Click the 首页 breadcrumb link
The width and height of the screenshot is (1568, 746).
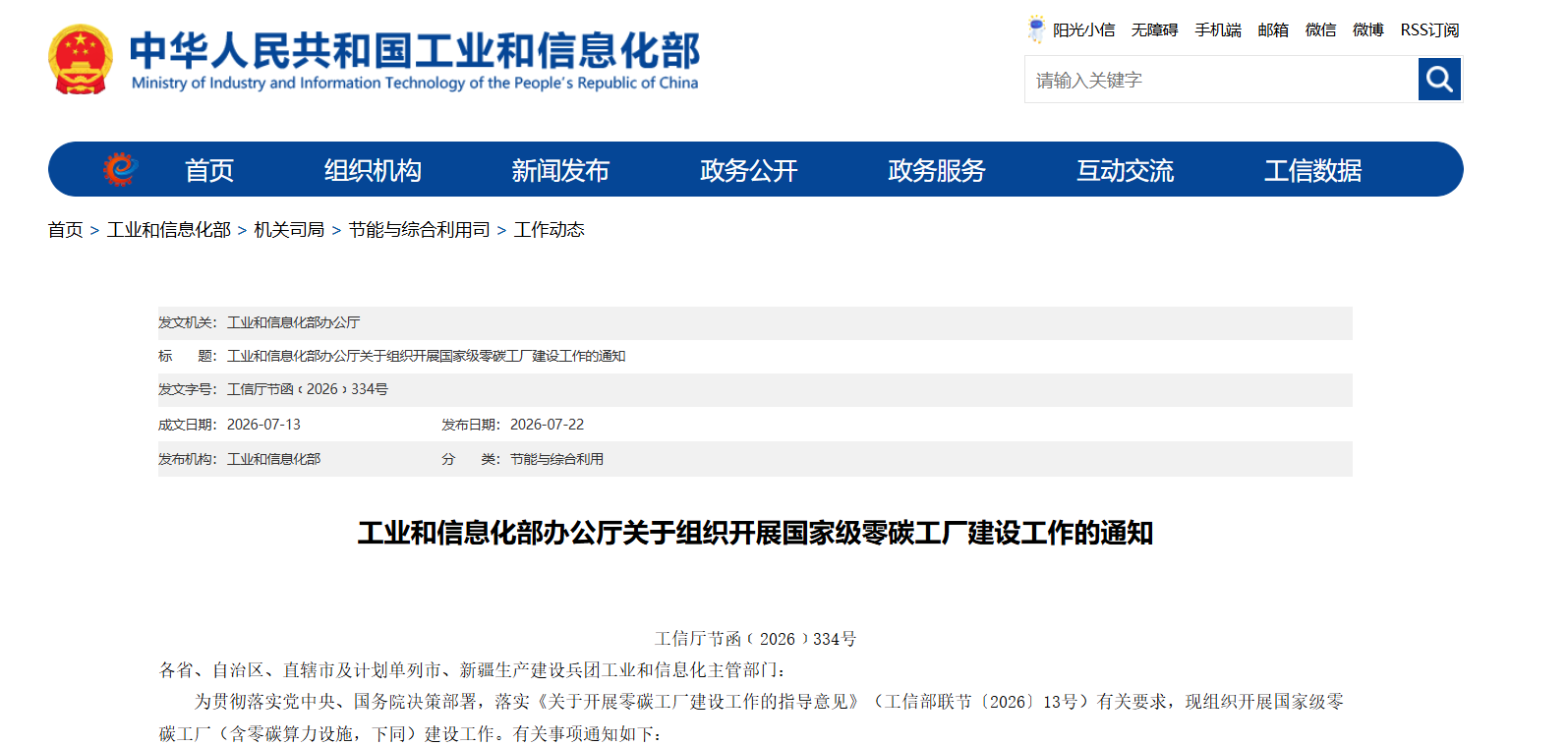65,230
